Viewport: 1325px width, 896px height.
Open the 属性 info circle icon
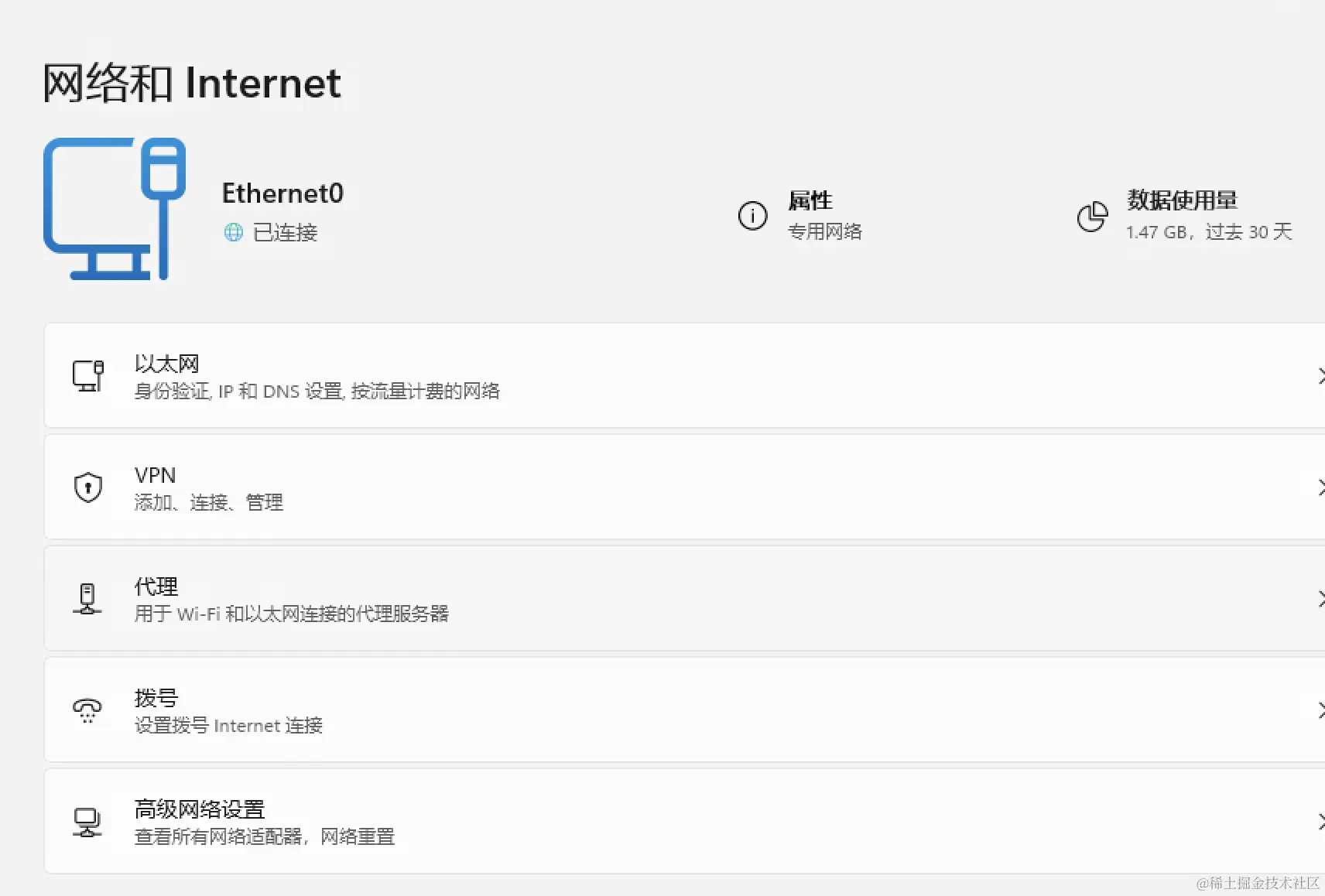point(752,216)
